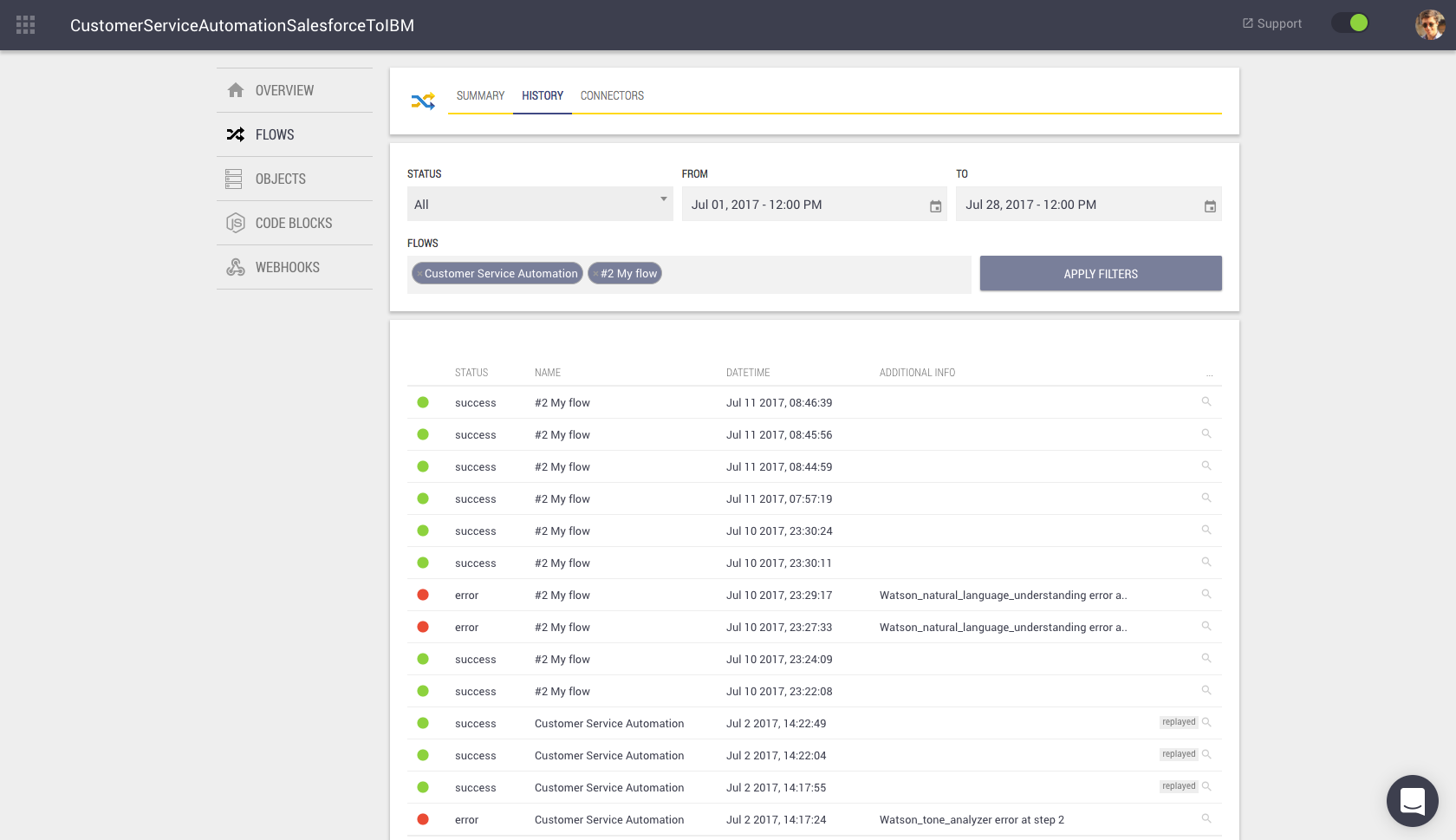Image resolution: width=1456 pixels, height=840 pixels.
Task: Click the Datetime column header
Action: [748, 373]
